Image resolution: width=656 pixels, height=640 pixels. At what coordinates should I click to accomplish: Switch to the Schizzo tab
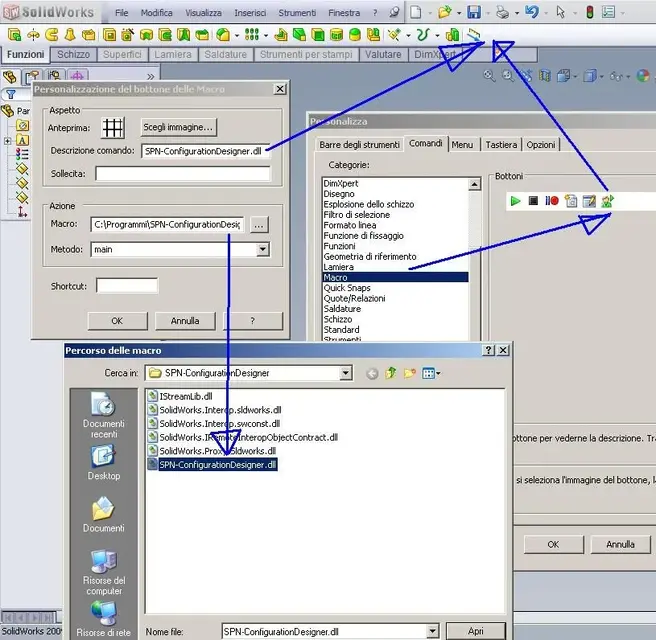click(74, 55)
